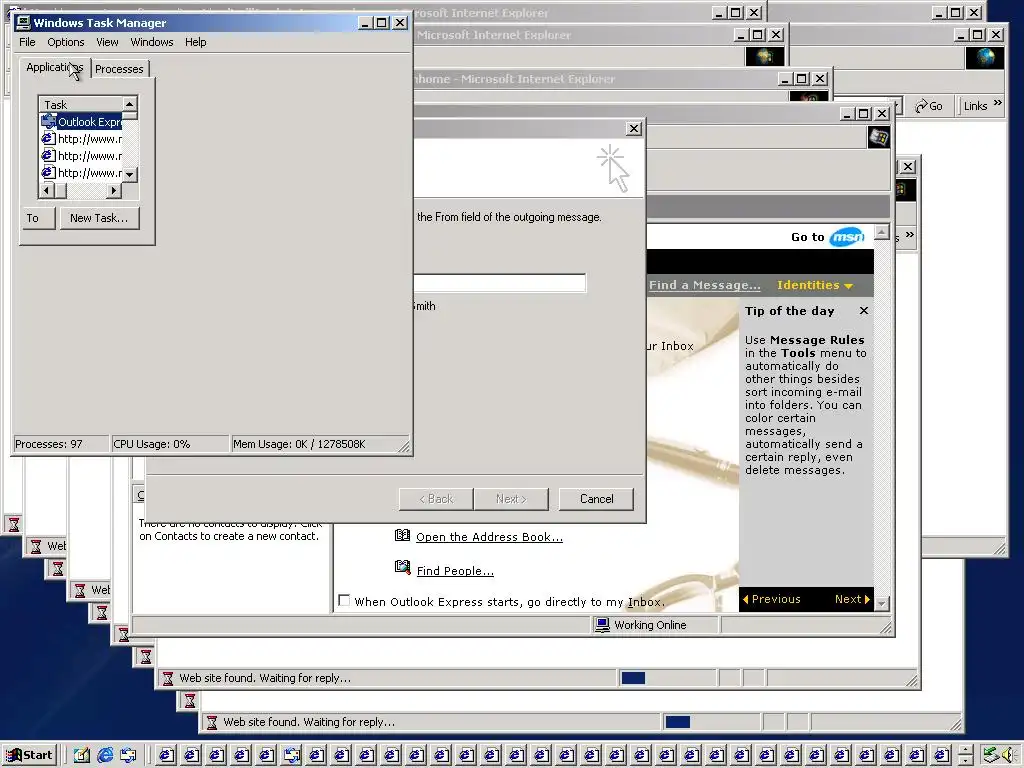Image resolution: width=1024 pixels, height=768 pixels.
Task: Click the wizard's greyed < Back button
Action: 436,499
